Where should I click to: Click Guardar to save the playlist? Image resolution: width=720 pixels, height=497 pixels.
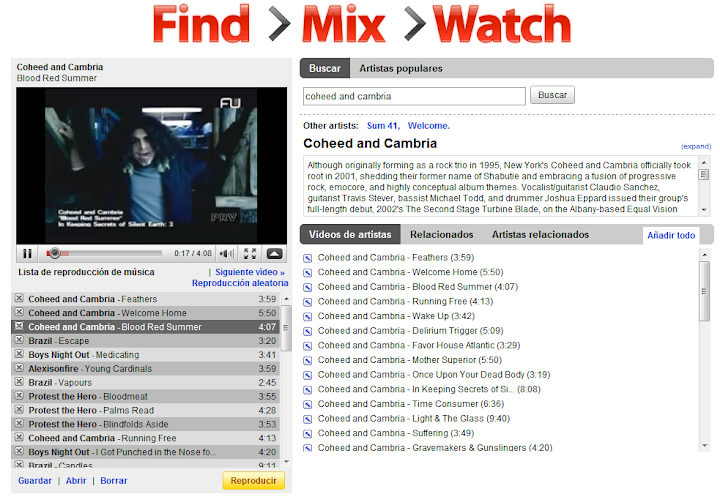(x=35, y=481)
